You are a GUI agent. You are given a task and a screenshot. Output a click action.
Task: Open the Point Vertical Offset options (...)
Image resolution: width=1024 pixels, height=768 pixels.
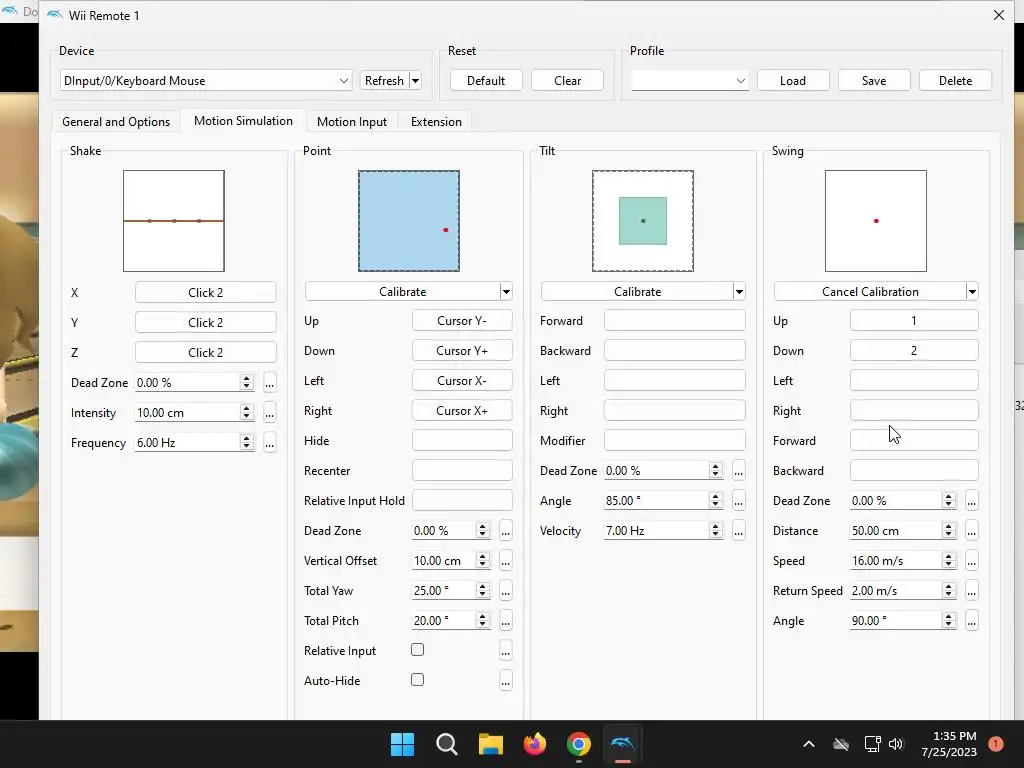505,561
